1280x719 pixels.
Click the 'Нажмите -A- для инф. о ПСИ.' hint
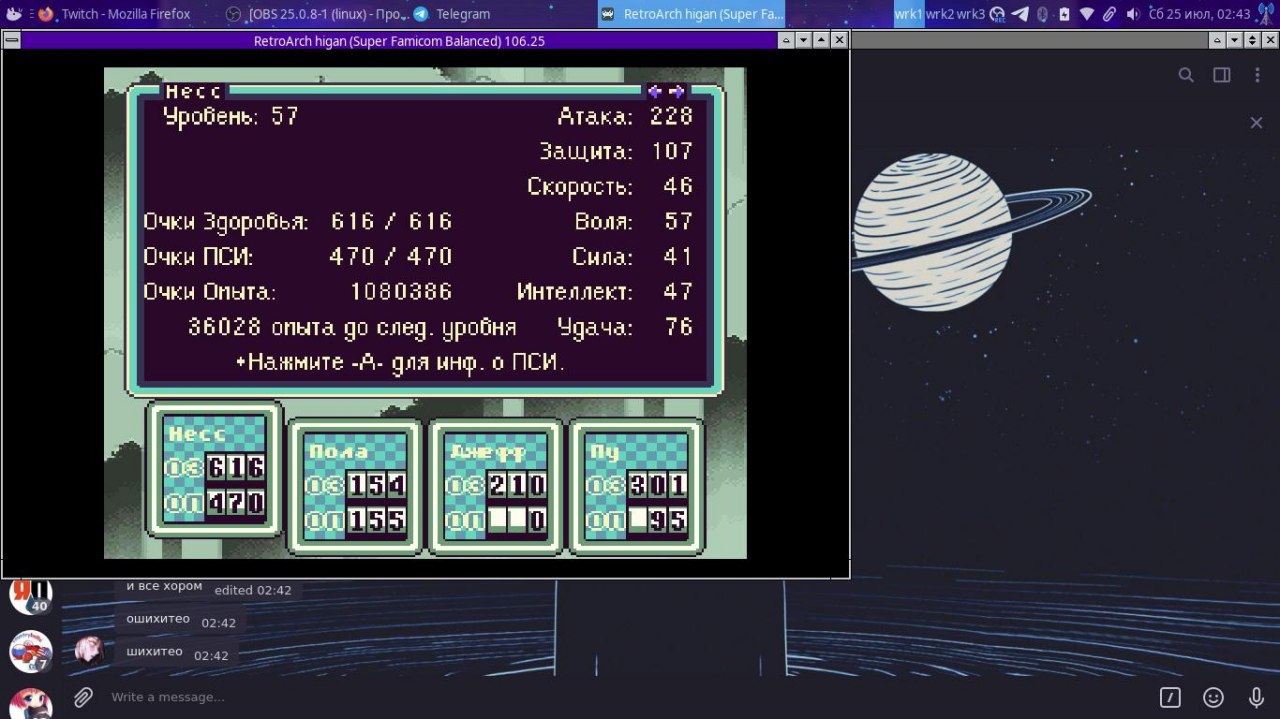[x=401, y=362]
